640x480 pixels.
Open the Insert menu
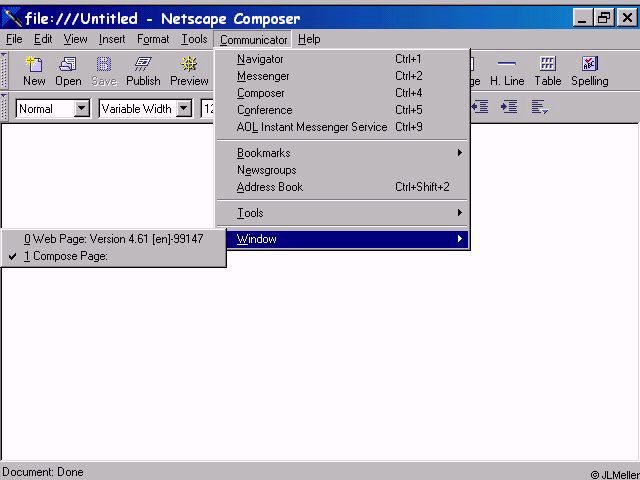[x=112, y=39]
